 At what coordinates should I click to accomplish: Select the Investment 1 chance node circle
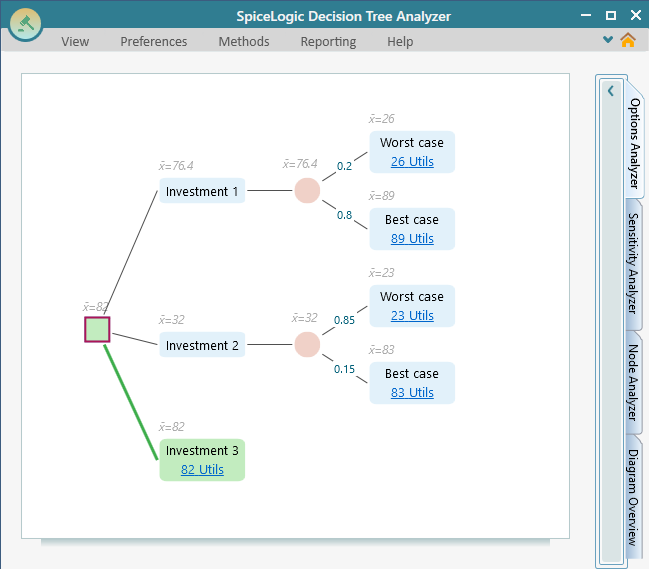[307, 191]
